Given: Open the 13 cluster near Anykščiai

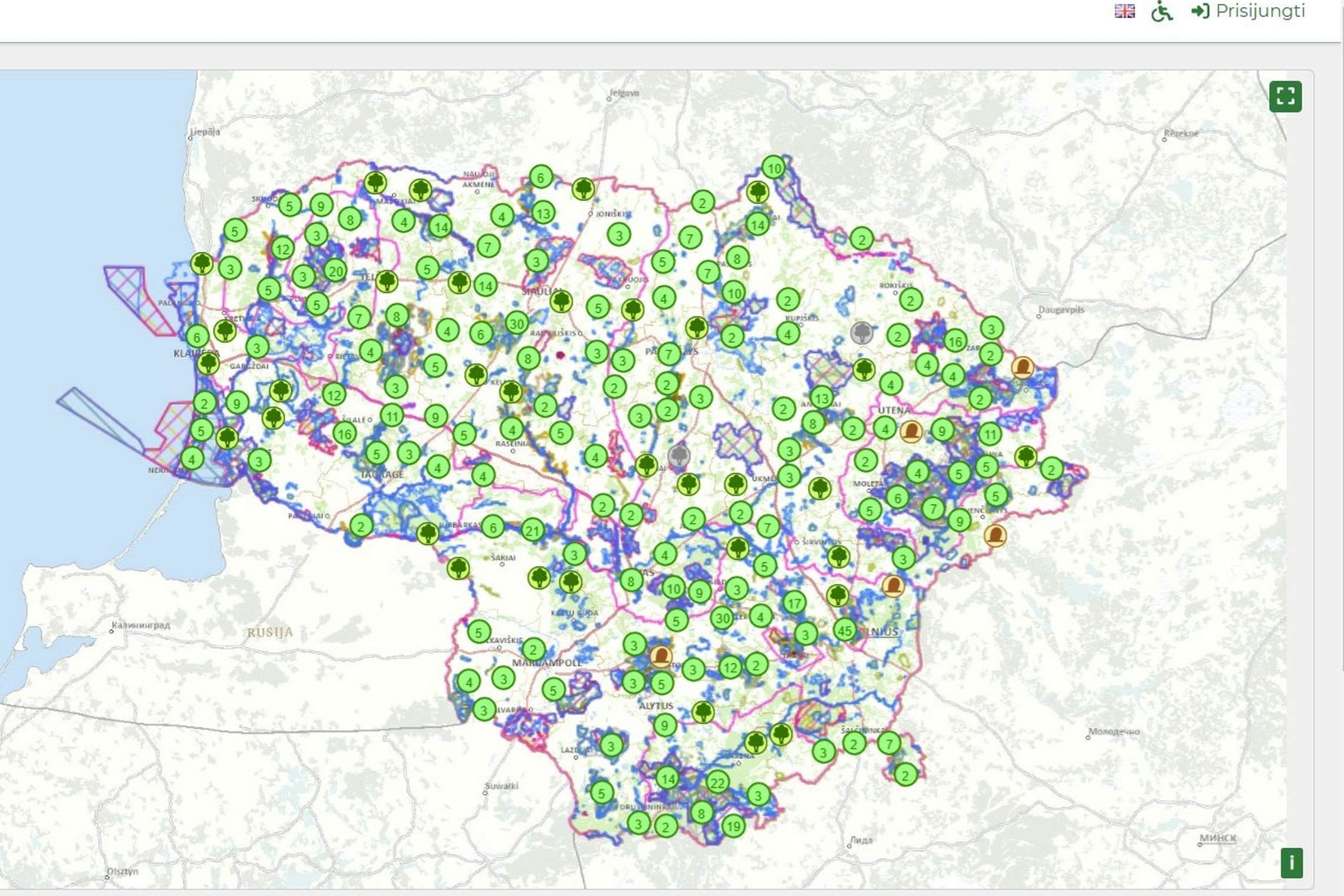Looking at the screenshot, I should (x=821, y=398).
